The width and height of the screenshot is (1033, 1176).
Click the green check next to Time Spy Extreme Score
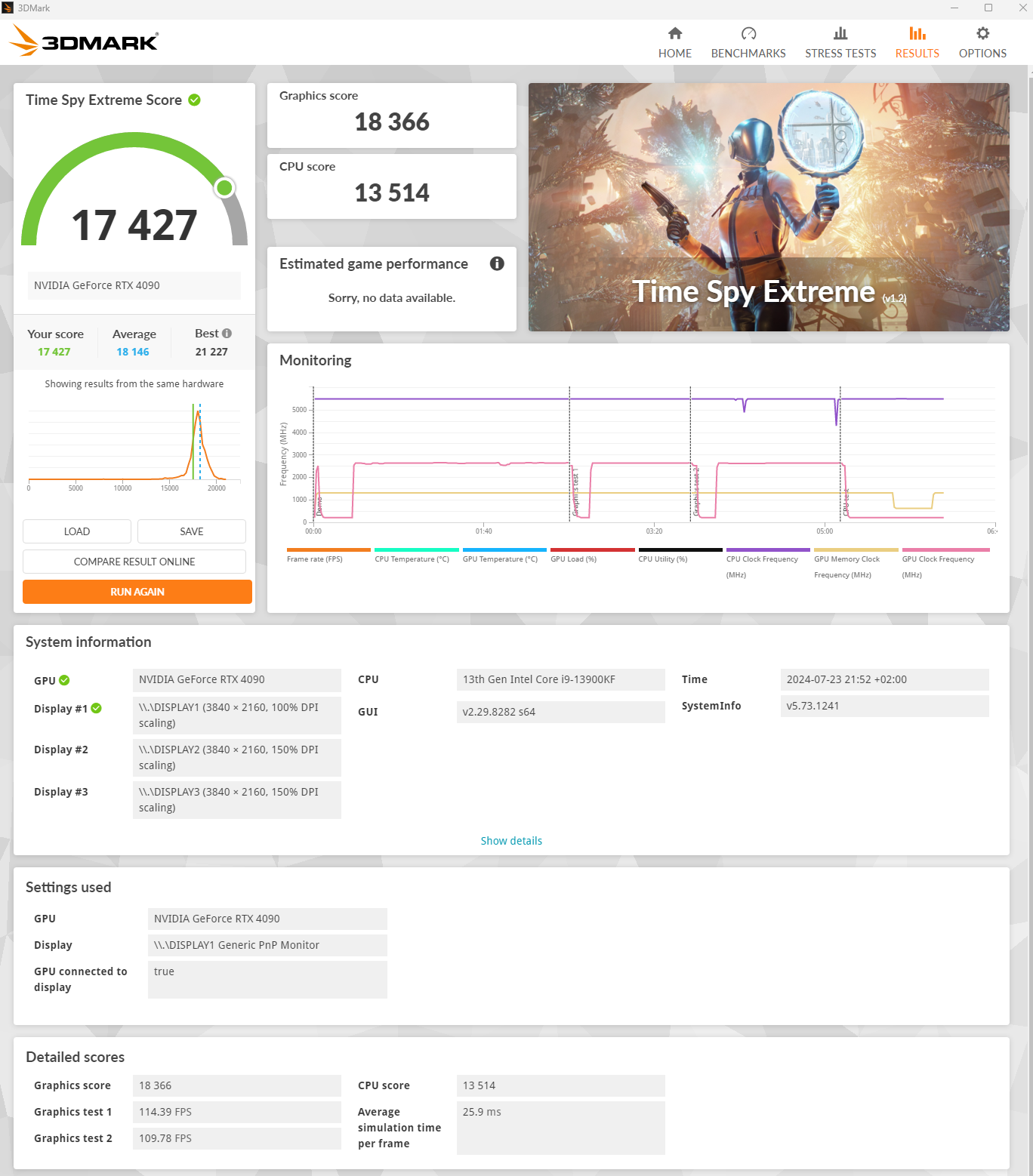(194, 100)
